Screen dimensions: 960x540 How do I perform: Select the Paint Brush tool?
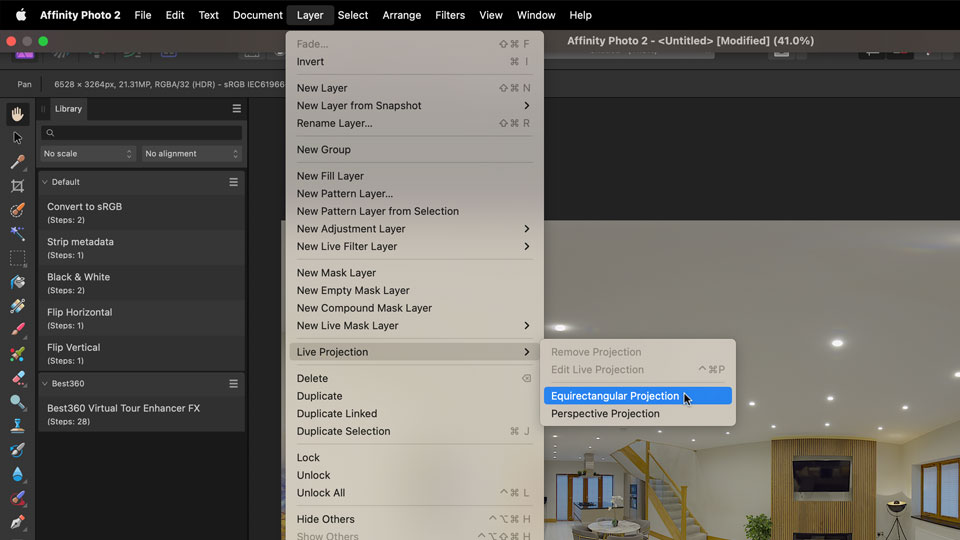coord(17,329)
